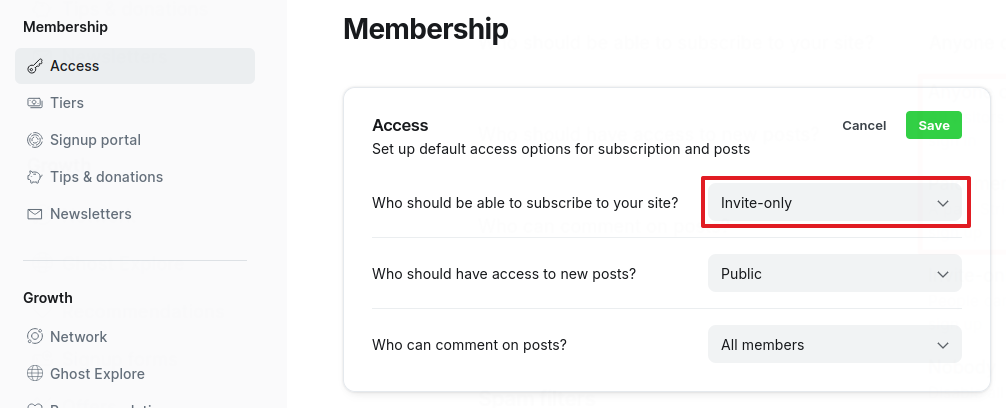Click the chevron on the All members selector

[942, 345]
